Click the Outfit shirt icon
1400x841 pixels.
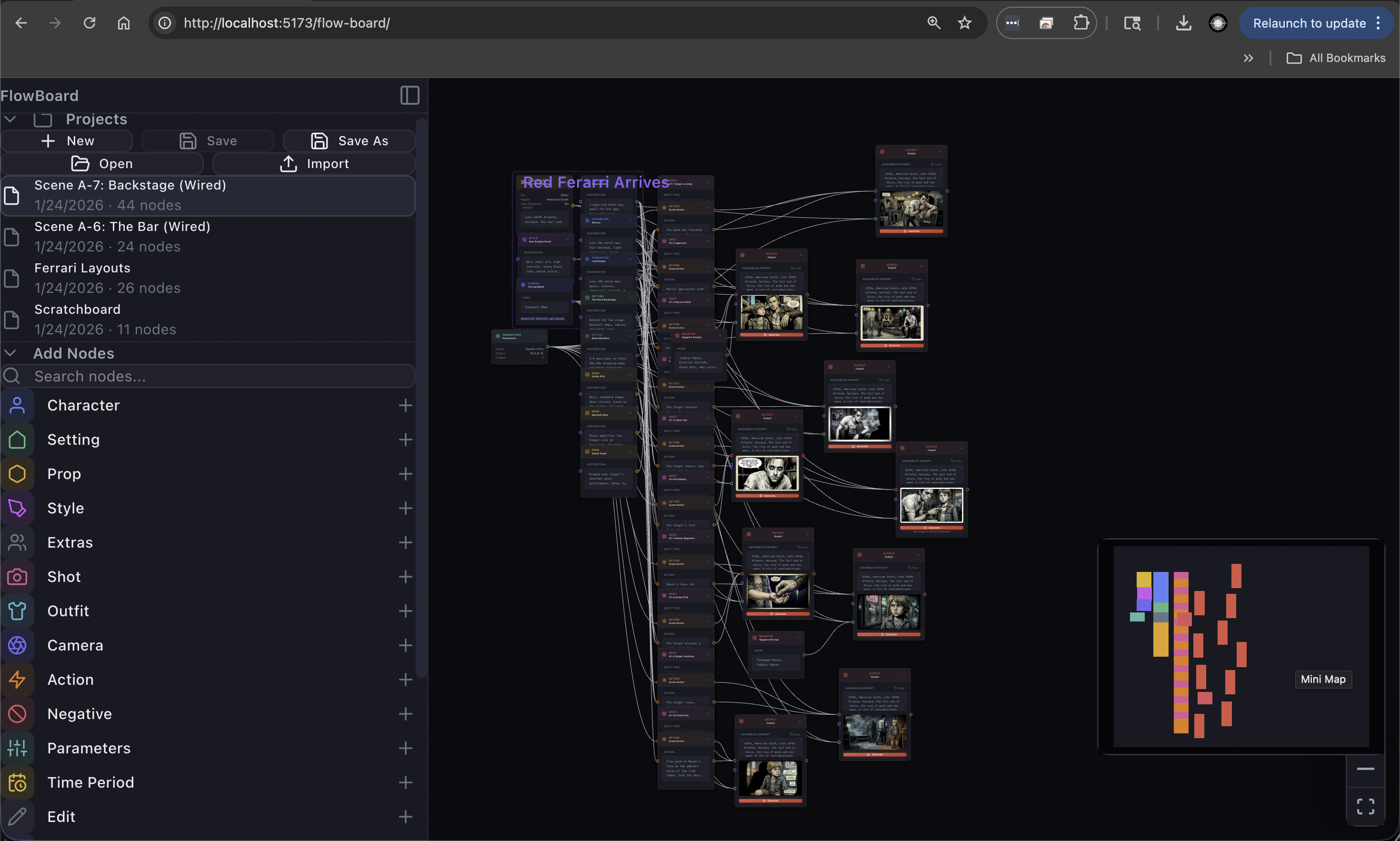(17, 611)
